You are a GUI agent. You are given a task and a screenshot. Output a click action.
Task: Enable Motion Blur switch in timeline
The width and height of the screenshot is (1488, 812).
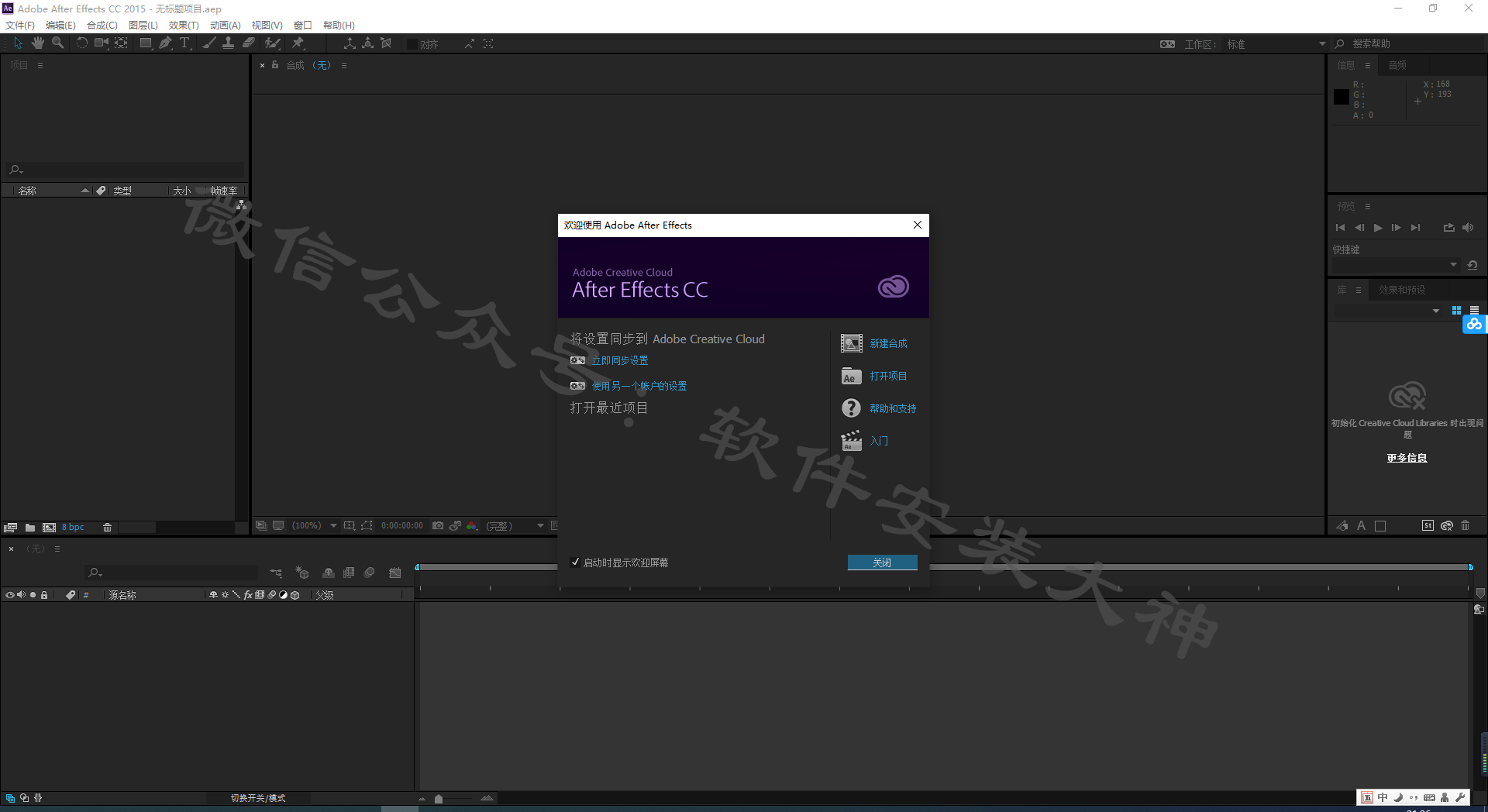tap(370, 573)
